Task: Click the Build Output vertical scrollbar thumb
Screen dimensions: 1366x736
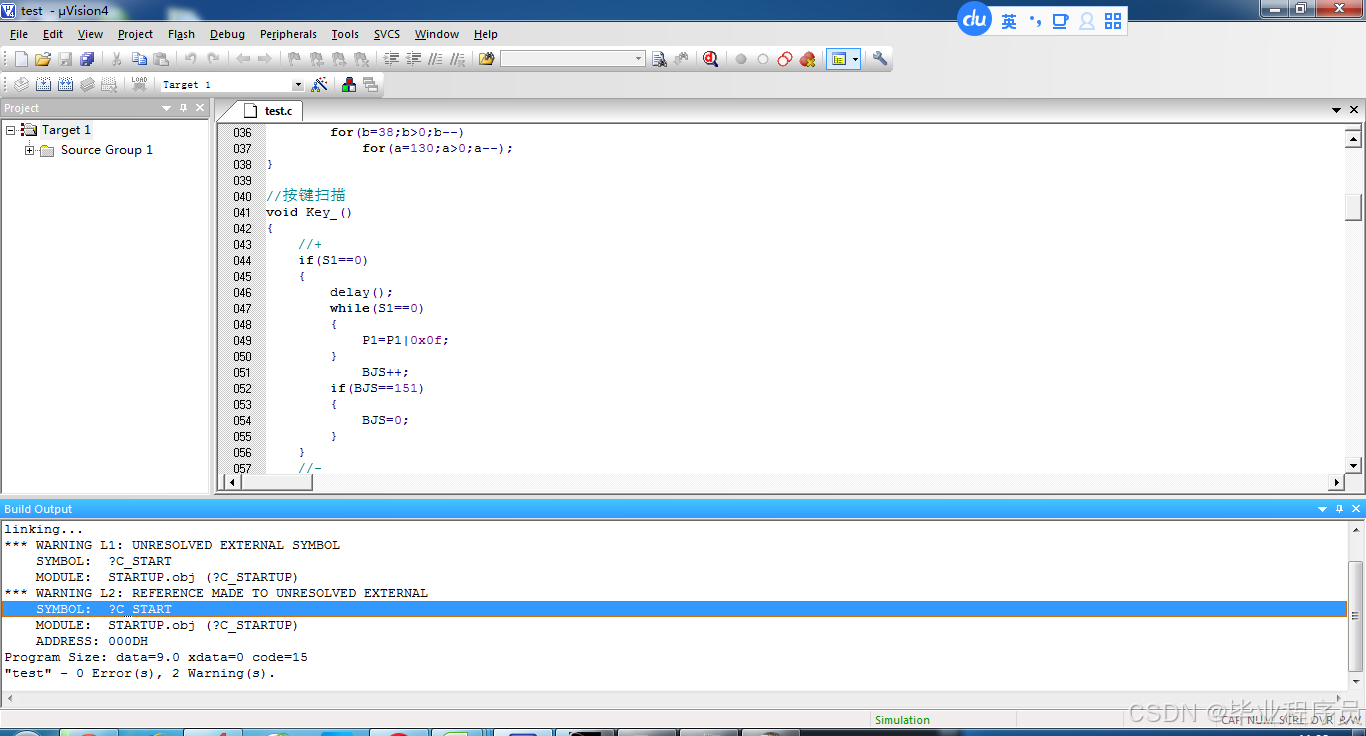Action: click(x=1356, y=615)
